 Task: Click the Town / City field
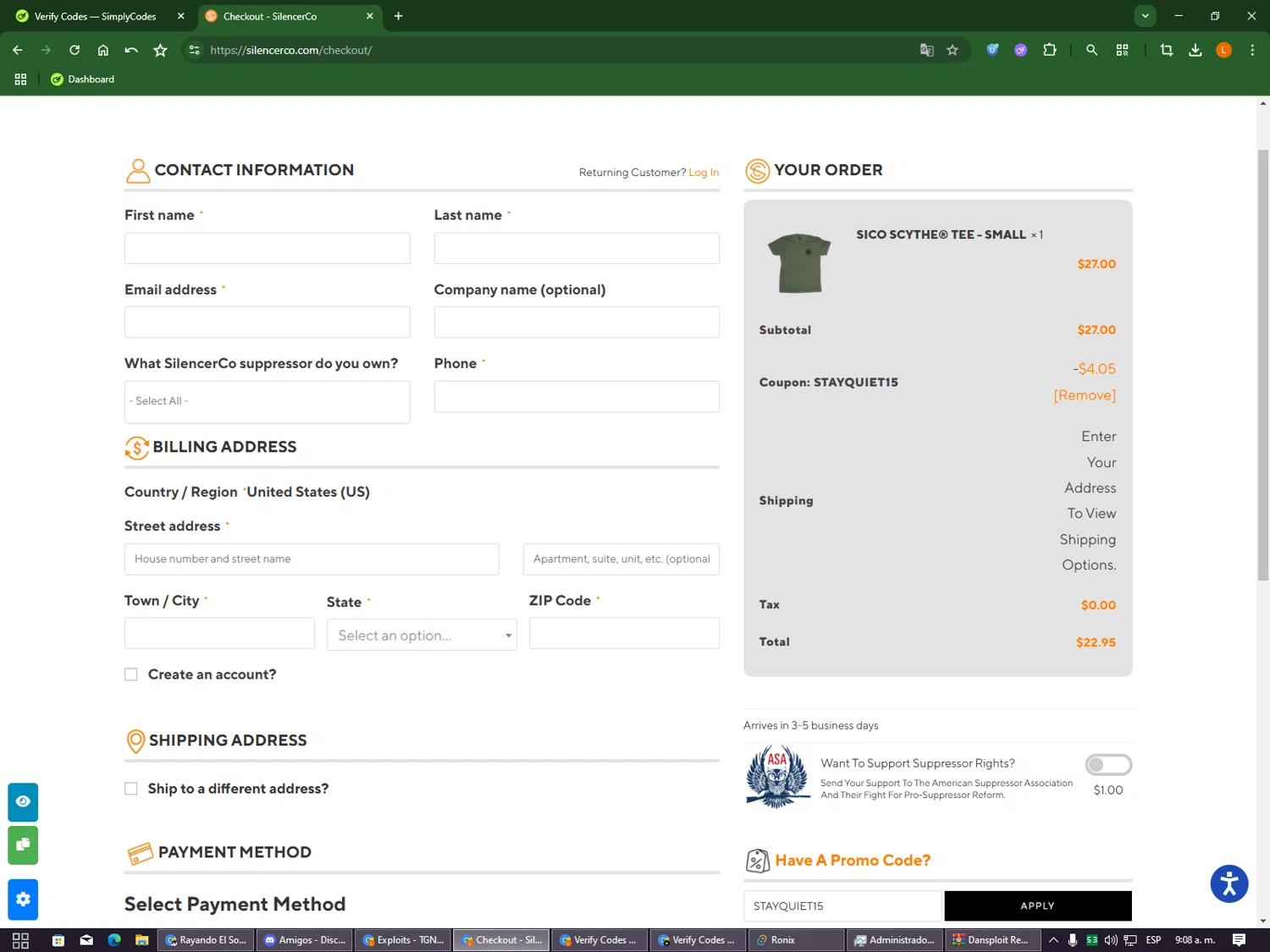[x=219, y=633]
